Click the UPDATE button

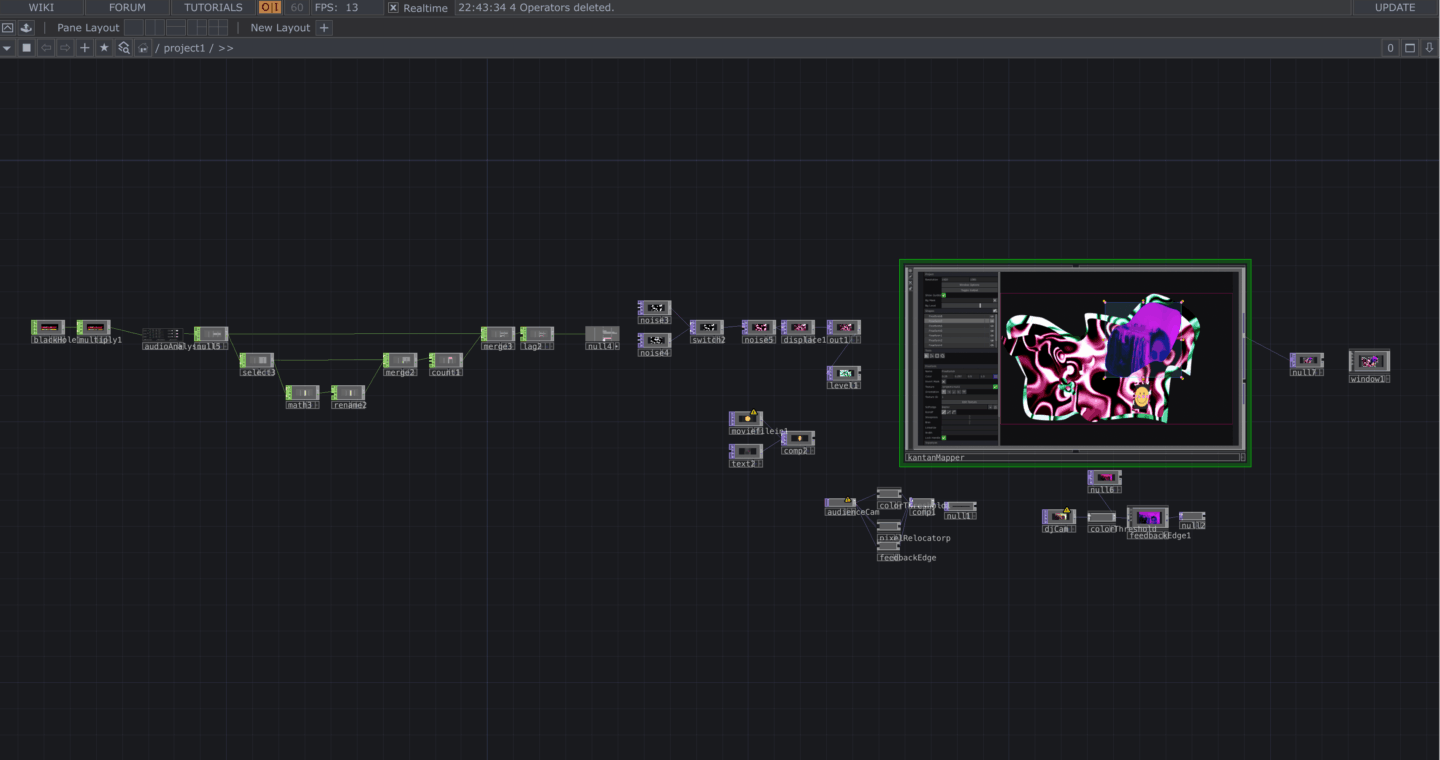pyautogui.click(x=1394, y=8)
